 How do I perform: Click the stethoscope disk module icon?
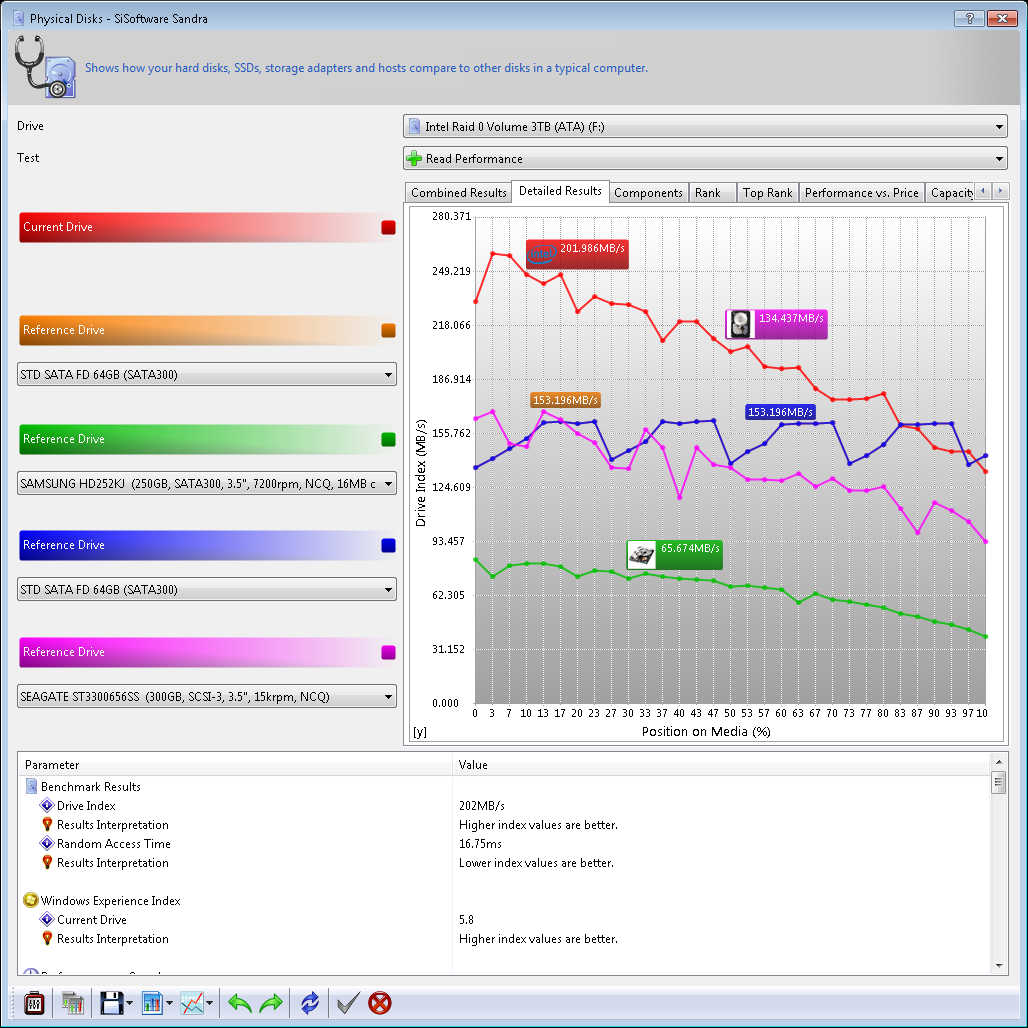point(45,67)
